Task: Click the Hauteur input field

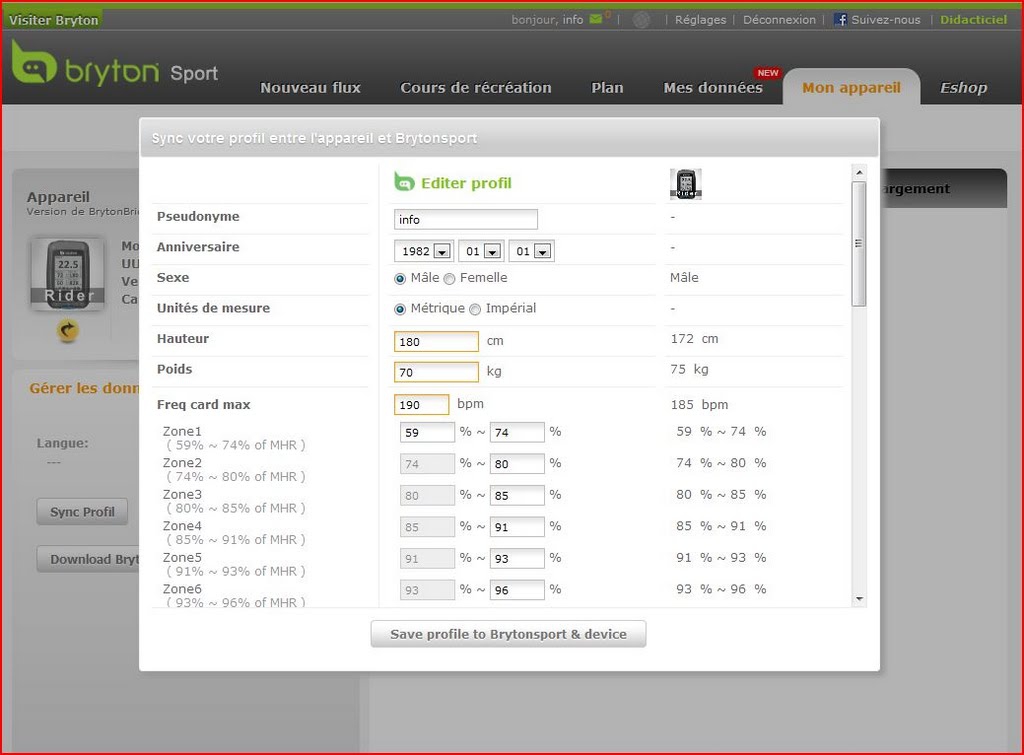Action: [x=436, y=342]
